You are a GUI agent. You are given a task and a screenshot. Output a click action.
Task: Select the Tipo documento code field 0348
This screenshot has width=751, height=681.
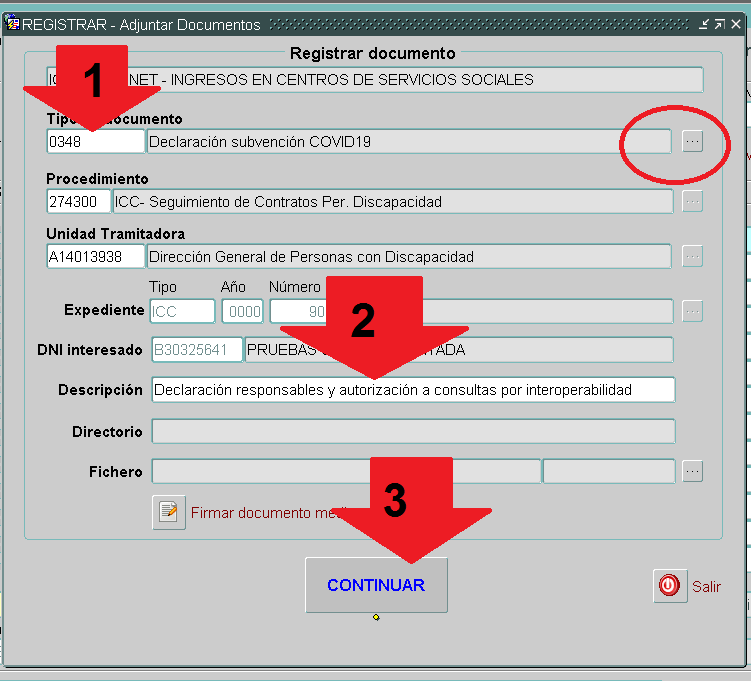(x=95, y=142)
